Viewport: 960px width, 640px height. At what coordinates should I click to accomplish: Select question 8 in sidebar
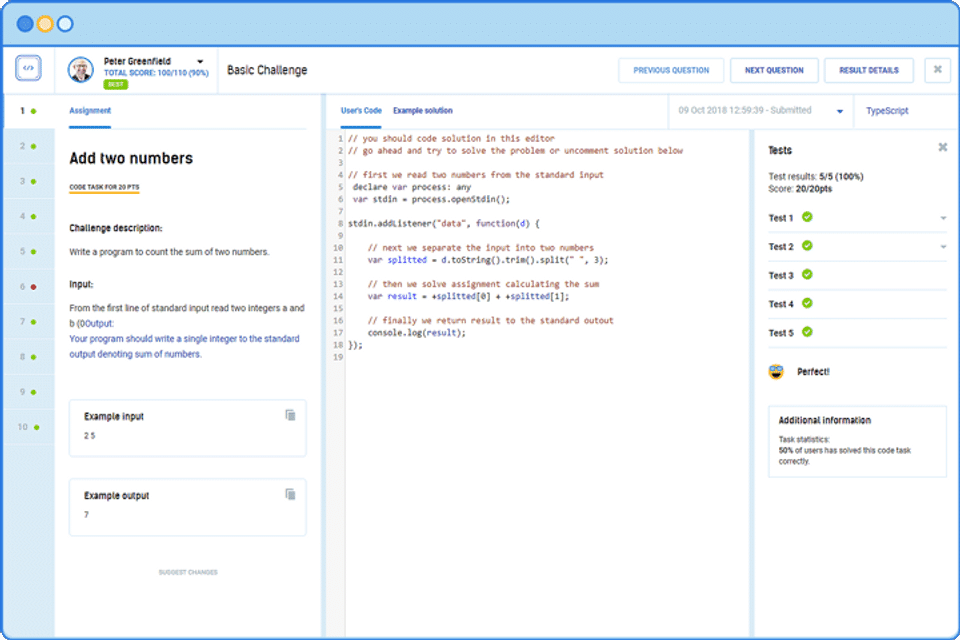point(28,356)
